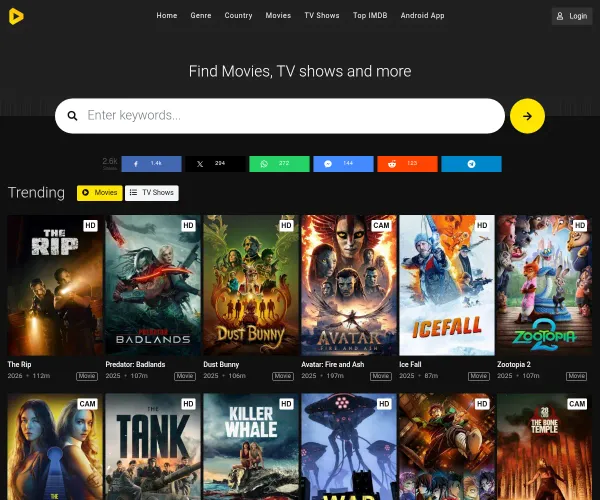This screenshot has width=600, height=500.
Task: Switch Trending to TV Shows tab
Action: click(x=152, y=193)
